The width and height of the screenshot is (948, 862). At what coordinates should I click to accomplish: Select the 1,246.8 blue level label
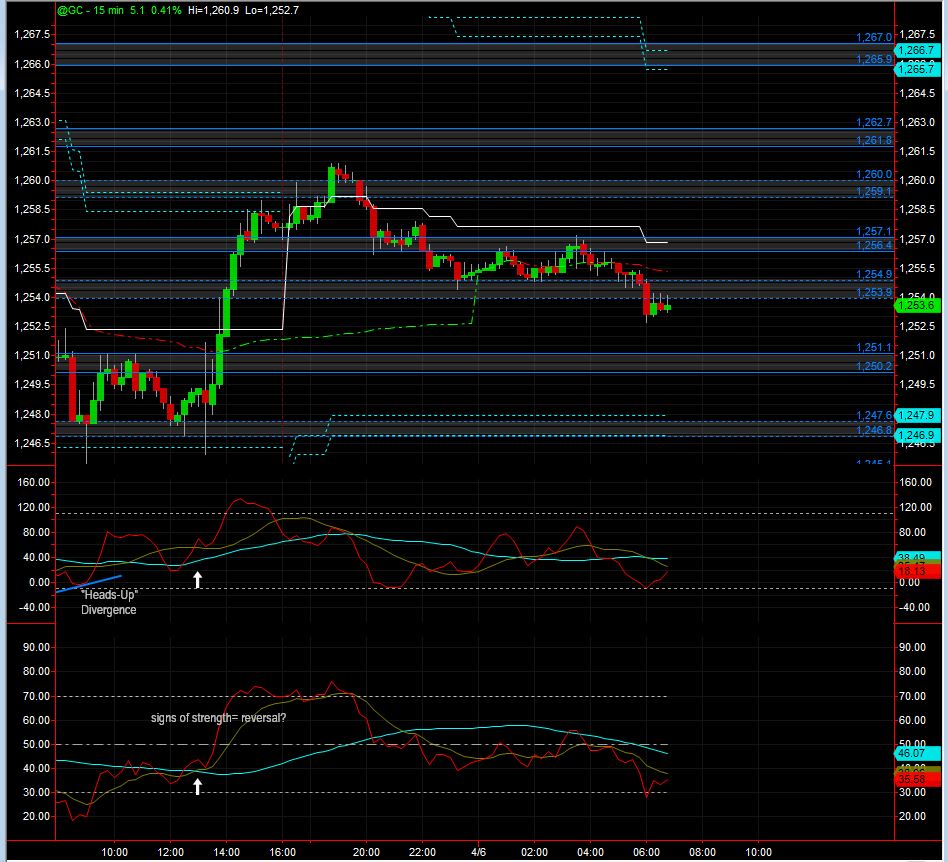click(x=874, y=430)
